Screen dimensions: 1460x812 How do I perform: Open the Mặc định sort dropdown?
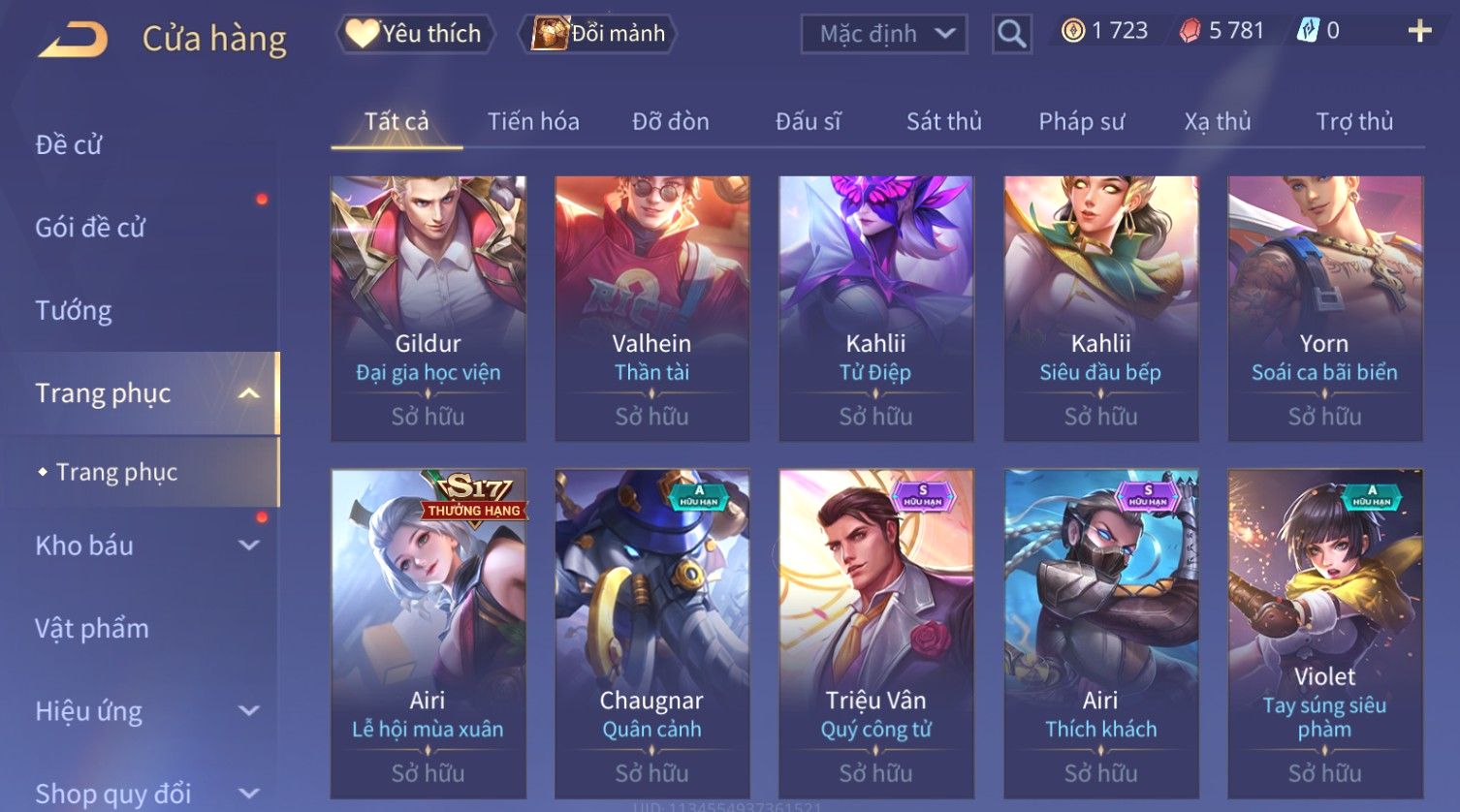tap(884, 34)
